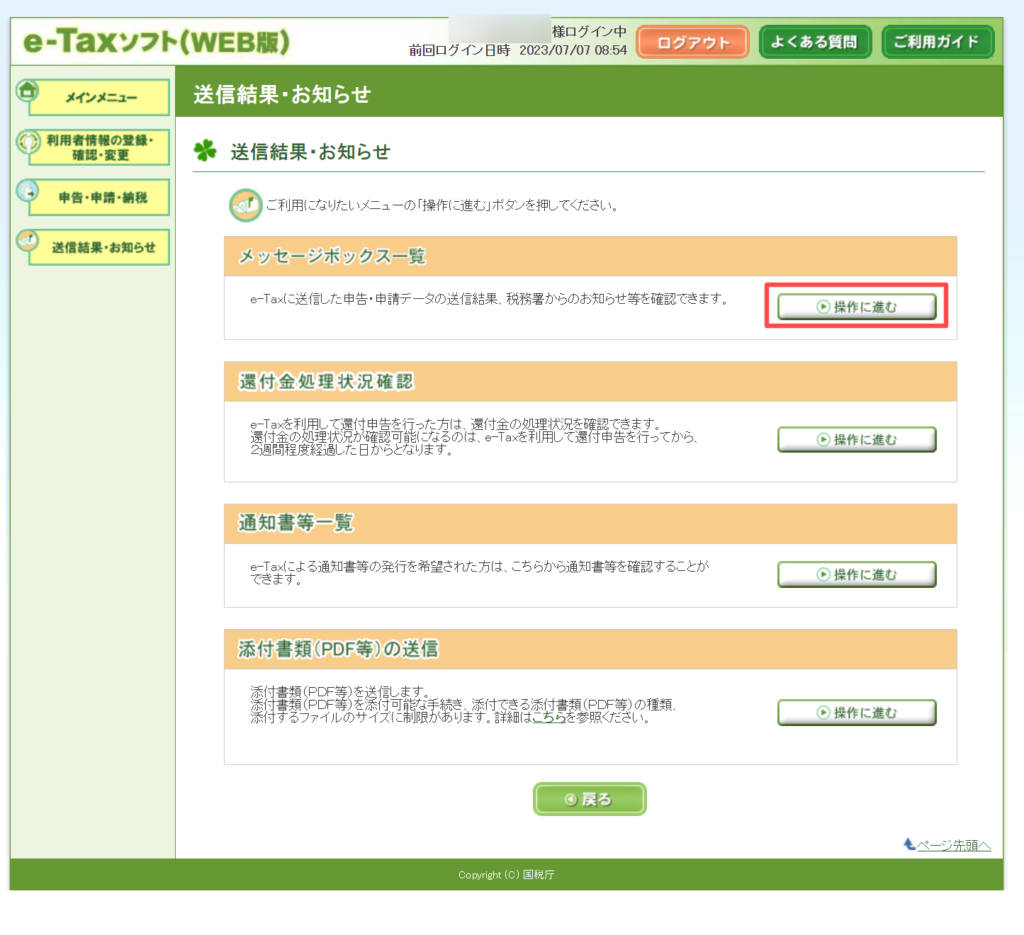Screen dimensions: 1024x935
Task: Open the ご利用ガイド button
Action: [x=938, y=42]
